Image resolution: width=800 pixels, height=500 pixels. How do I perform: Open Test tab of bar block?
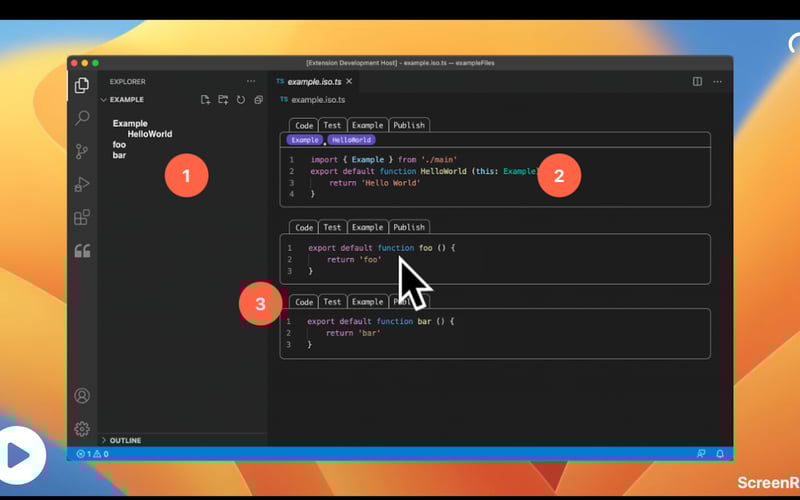332,302
